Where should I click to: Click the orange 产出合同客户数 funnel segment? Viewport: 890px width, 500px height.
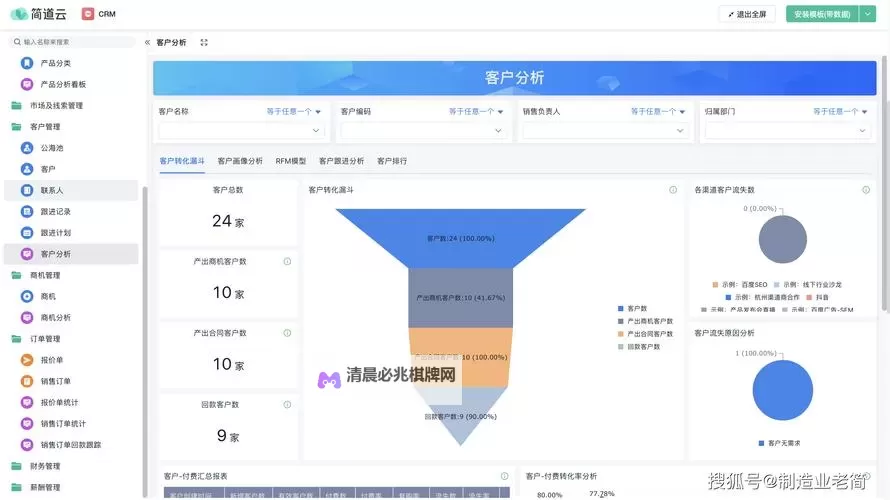[x=460, y=358]
